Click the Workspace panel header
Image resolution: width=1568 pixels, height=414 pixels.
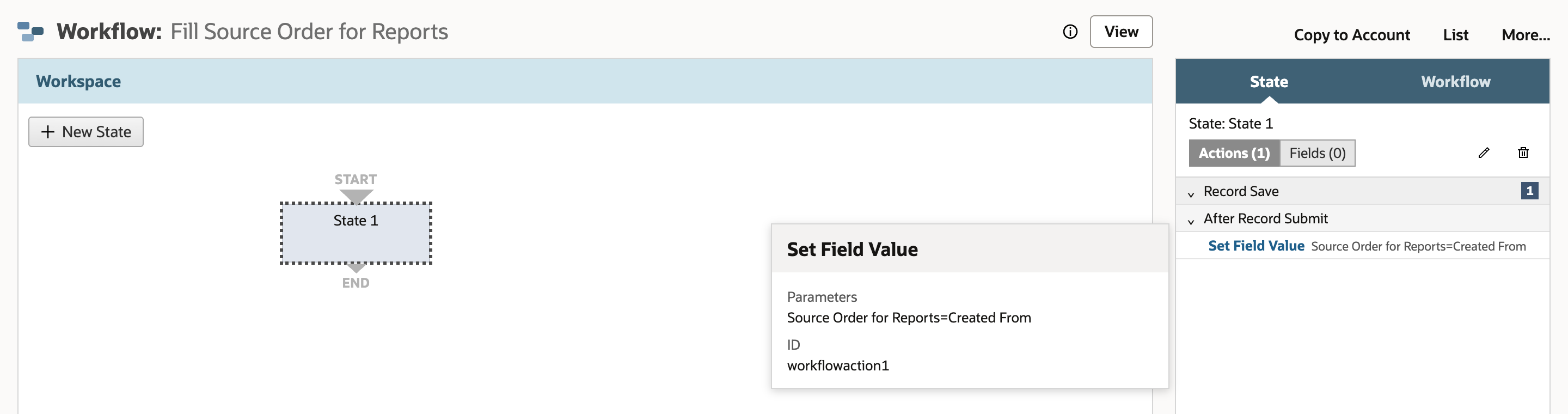tap(585, 82)
